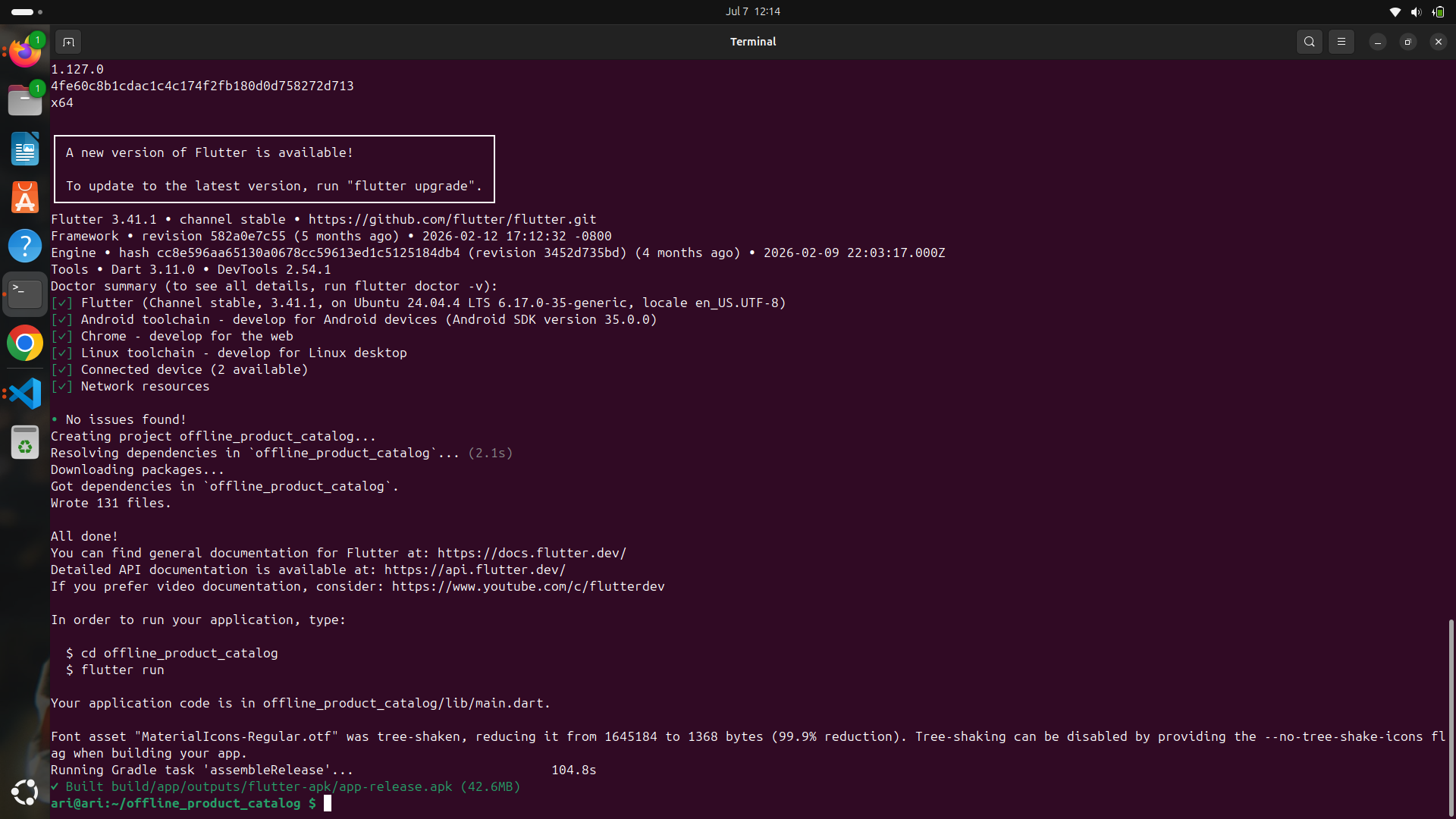Open the Ubuntu App Center
Viewport: 1456px width, 819px height.
point(25,197)
